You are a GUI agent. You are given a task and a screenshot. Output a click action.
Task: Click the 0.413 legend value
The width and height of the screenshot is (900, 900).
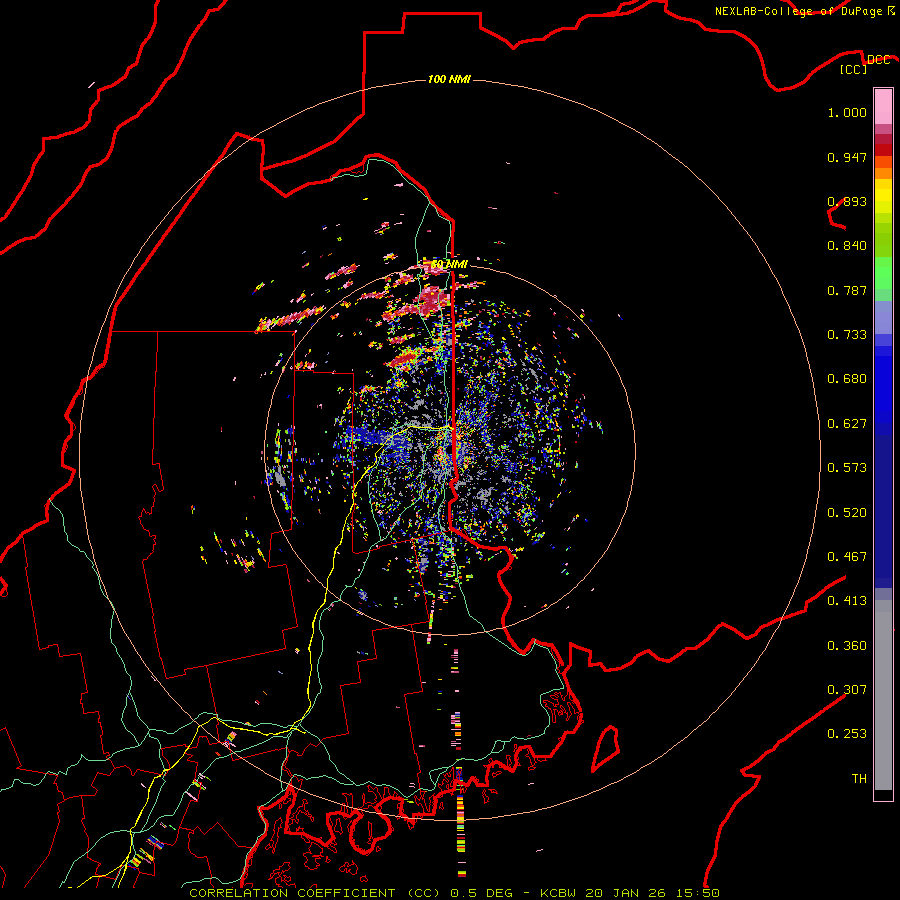tap(847, 601)
